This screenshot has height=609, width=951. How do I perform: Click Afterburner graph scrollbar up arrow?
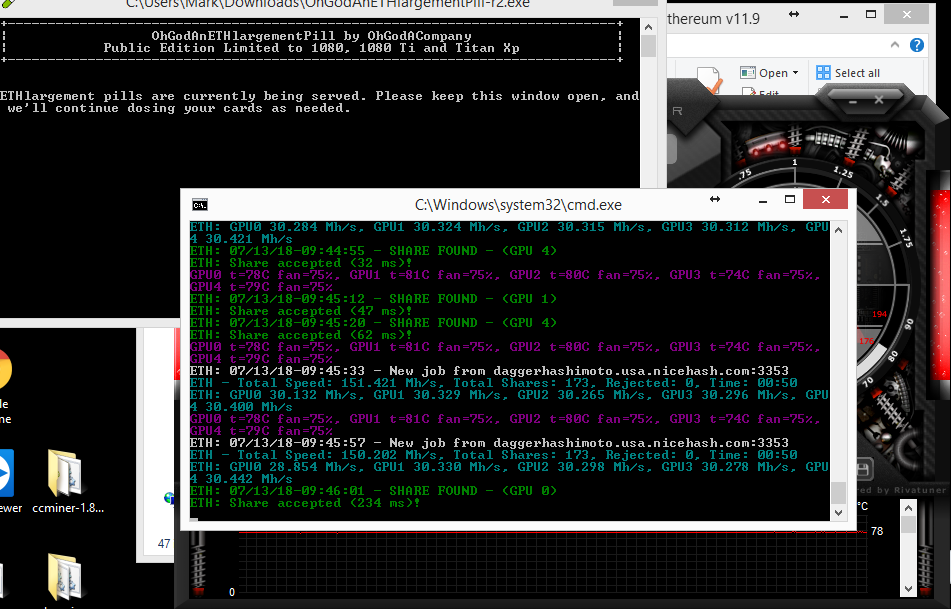click(908, 508)
